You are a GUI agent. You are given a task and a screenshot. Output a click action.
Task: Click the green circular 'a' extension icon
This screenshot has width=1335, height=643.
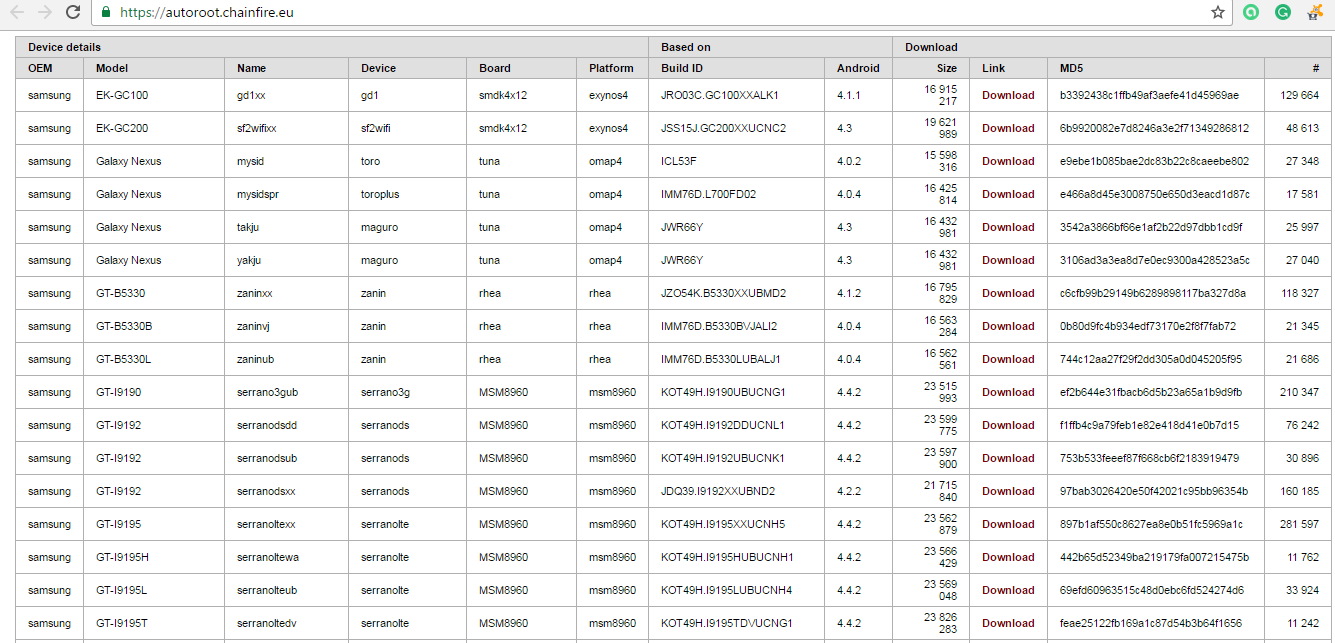point(1250,13)
